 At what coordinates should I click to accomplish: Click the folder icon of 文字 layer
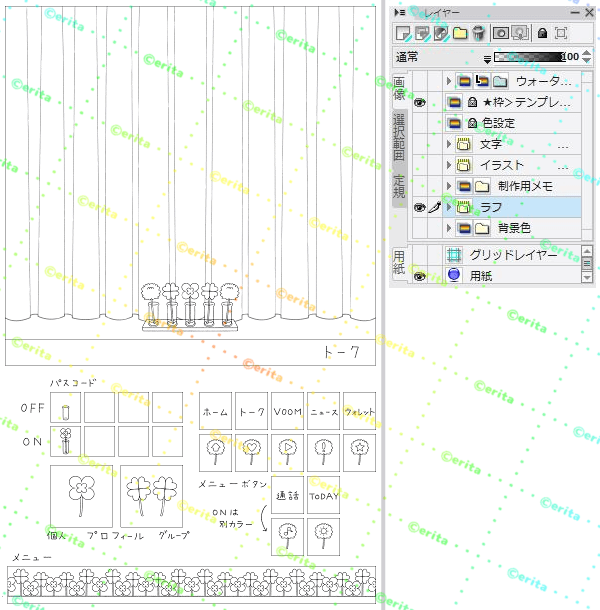pyautogui.click(x=464, y=144)
